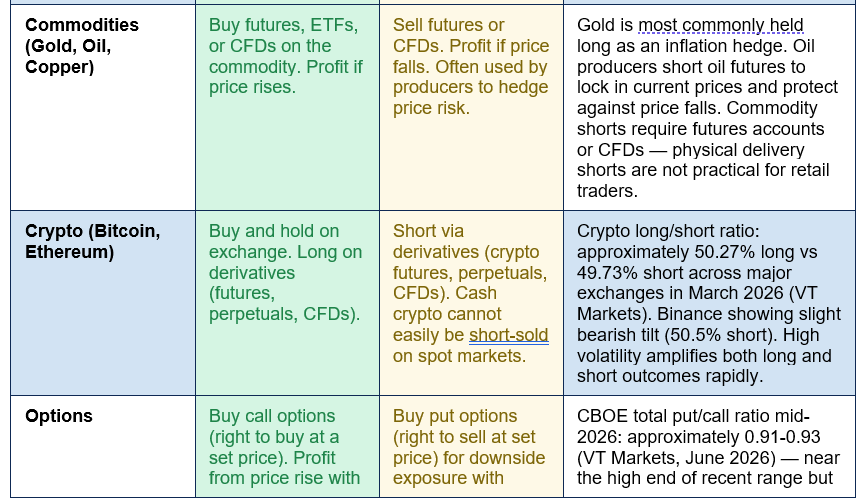The width and height of the screenshot is (862, 501).
Task: Click the underlined phrase 'most commonly held'
Action: [721, 25]
